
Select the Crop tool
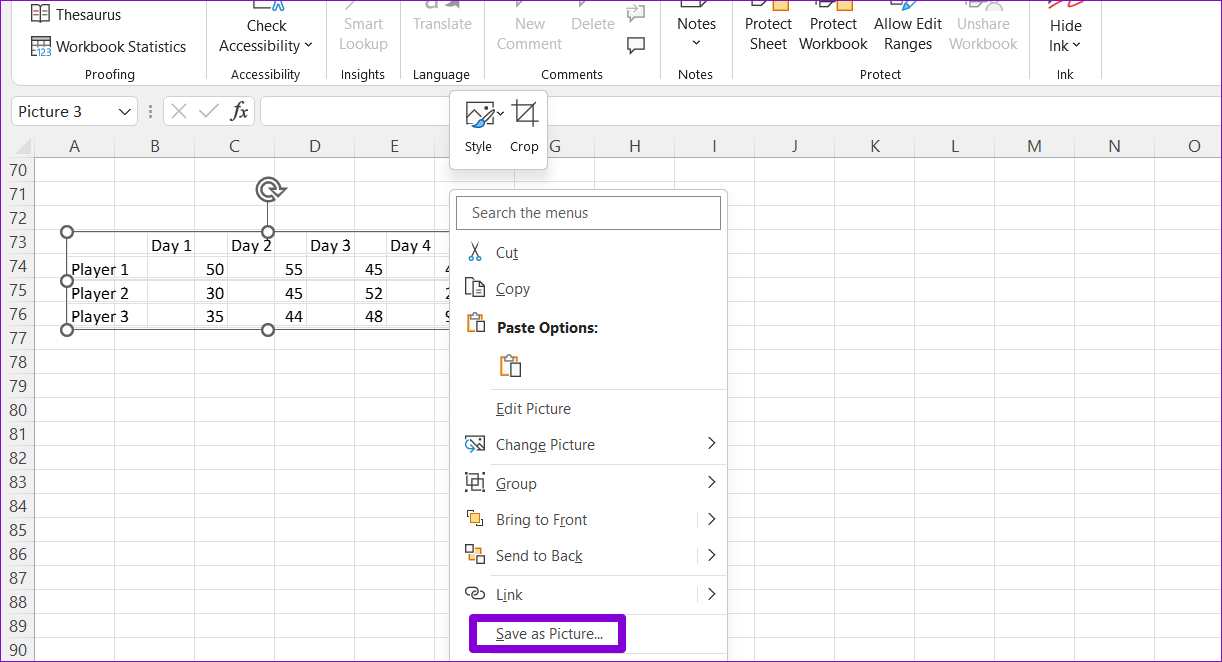tap(524, 128)
